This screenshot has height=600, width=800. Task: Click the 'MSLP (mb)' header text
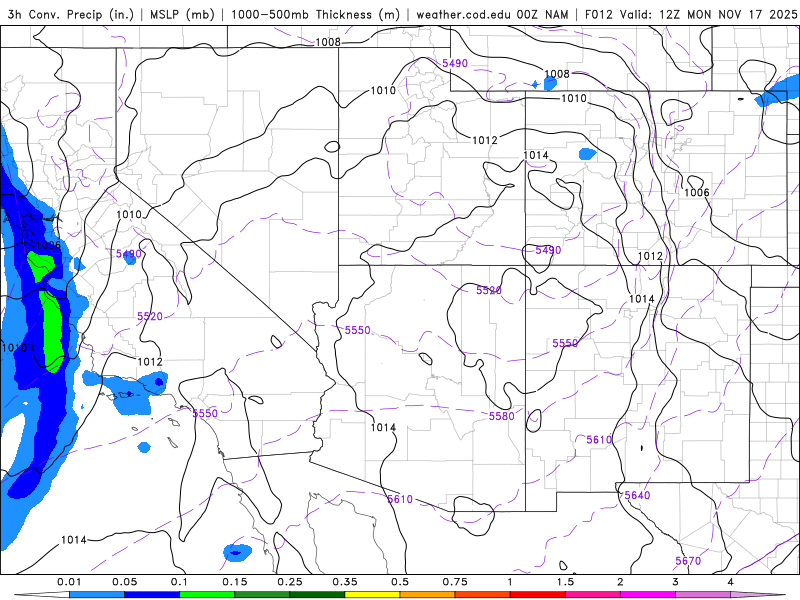(182, 14)
